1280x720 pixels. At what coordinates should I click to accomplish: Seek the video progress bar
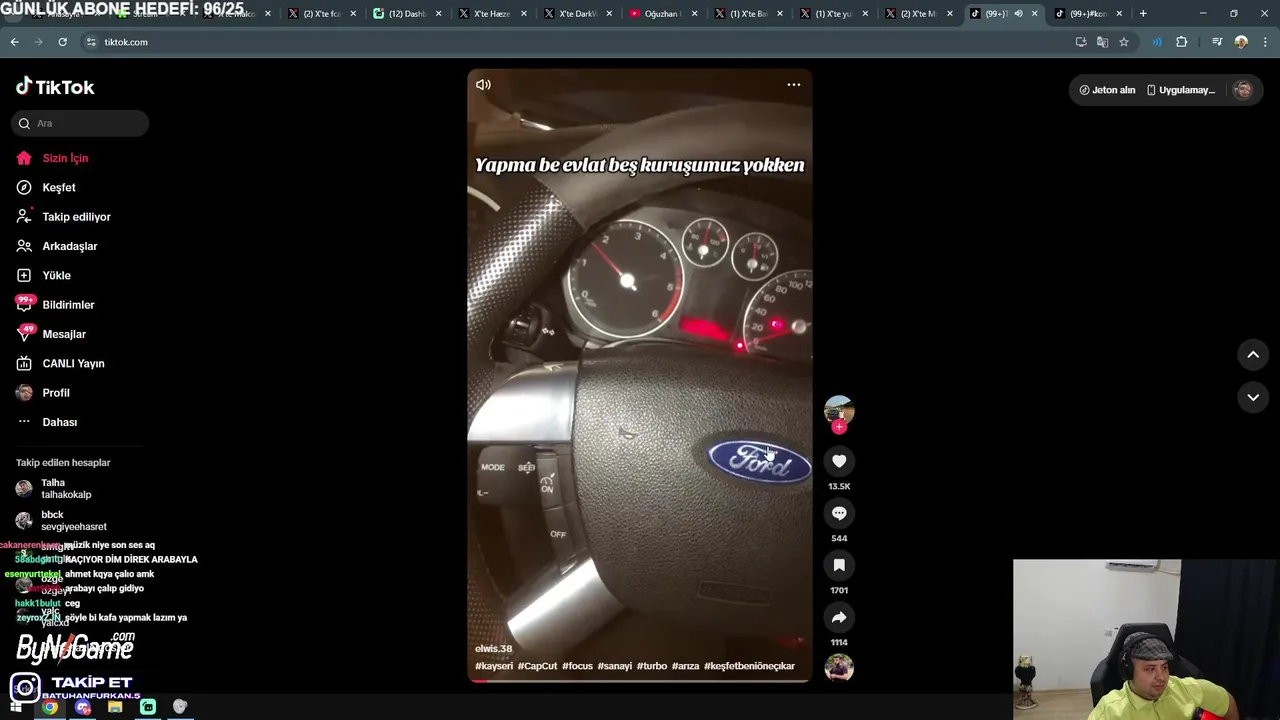pos(640,681)
